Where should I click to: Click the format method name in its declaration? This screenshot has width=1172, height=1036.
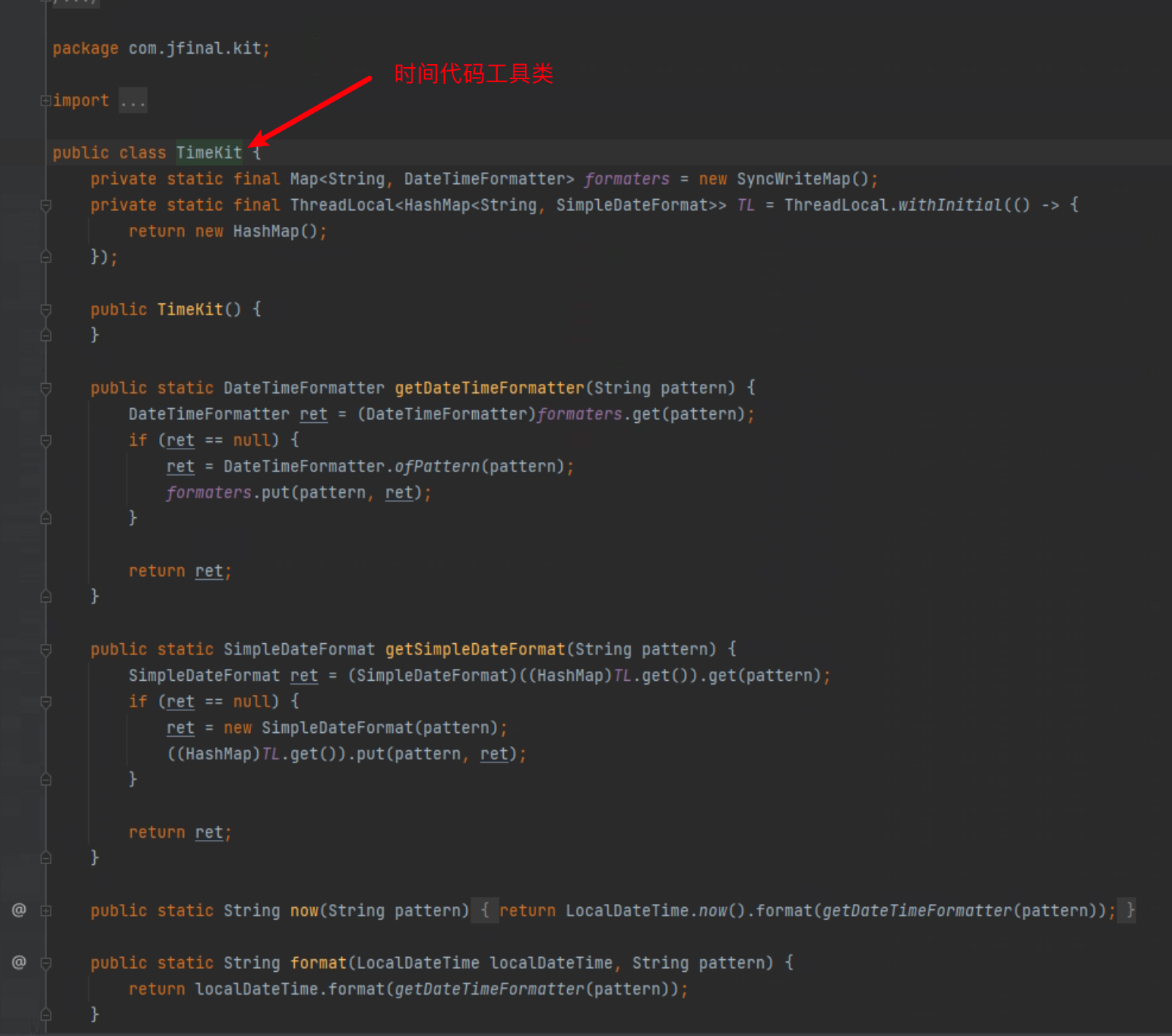pyautogui.click(x=318, y=963)
